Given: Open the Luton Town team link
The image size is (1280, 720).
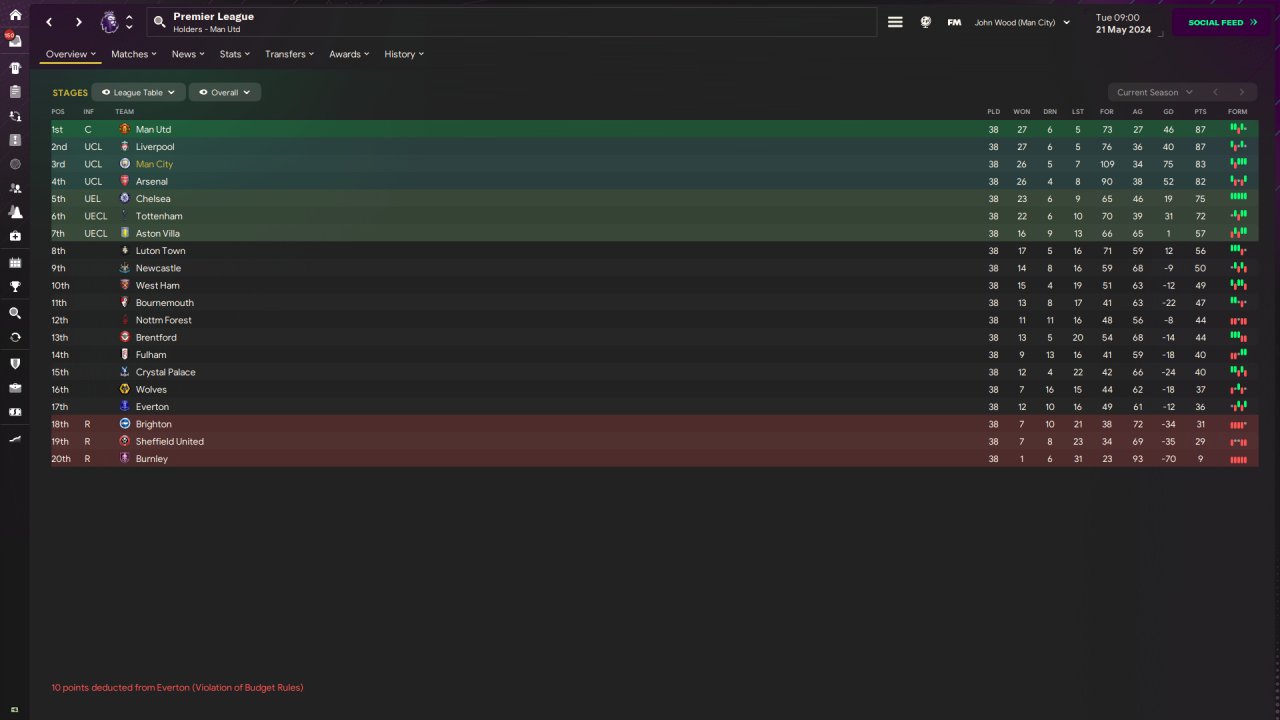Looking at the screenshot, I should (x=161, y=251).
